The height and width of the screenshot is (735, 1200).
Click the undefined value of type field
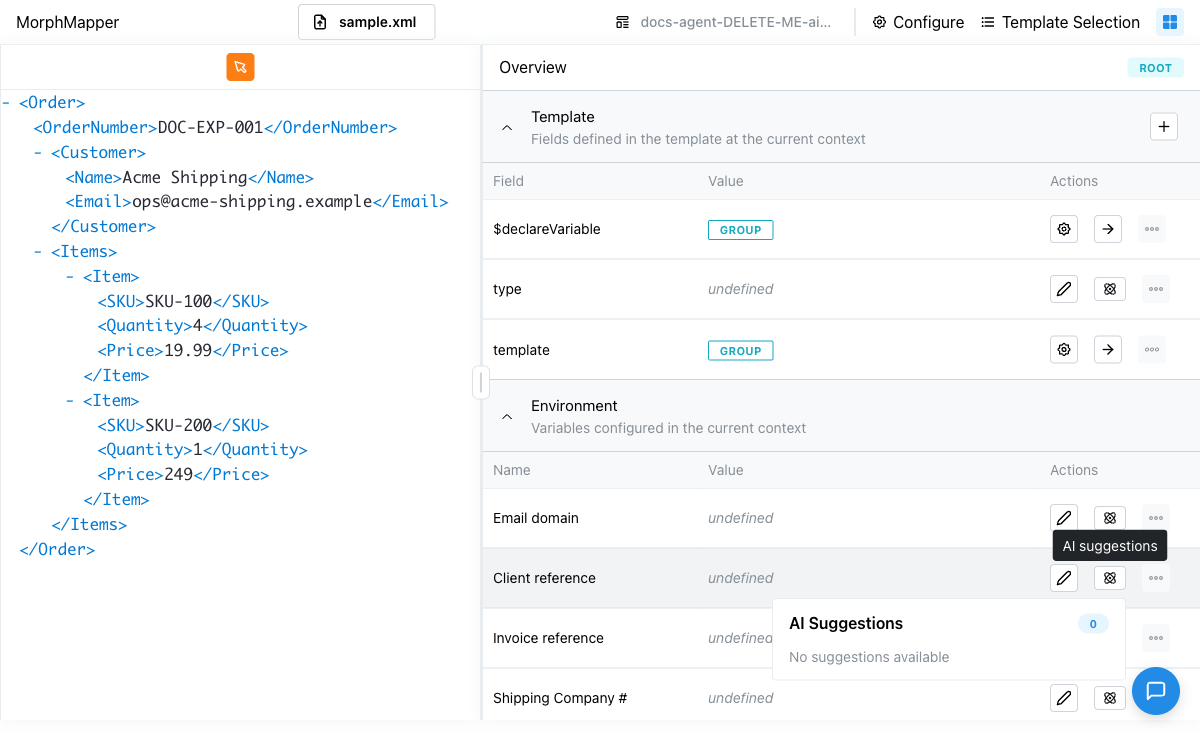741,289
